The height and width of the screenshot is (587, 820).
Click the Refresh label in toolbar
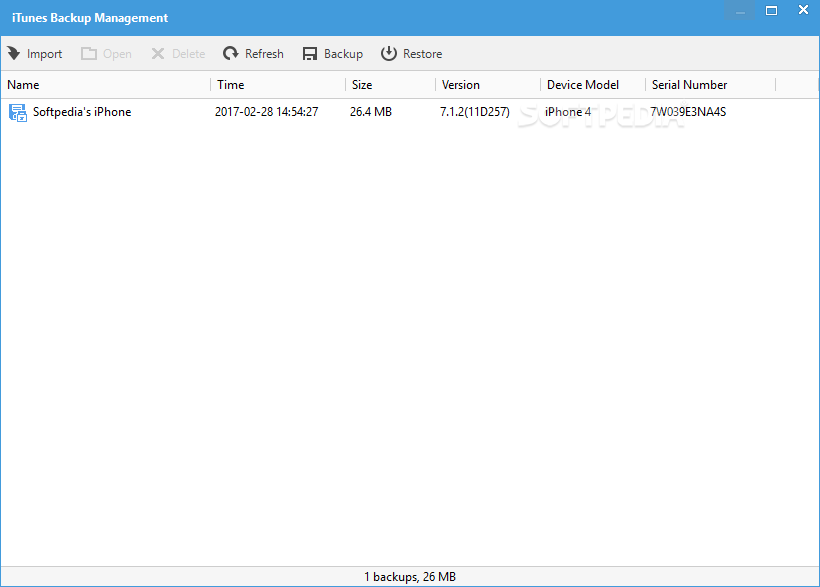[264, 54]
